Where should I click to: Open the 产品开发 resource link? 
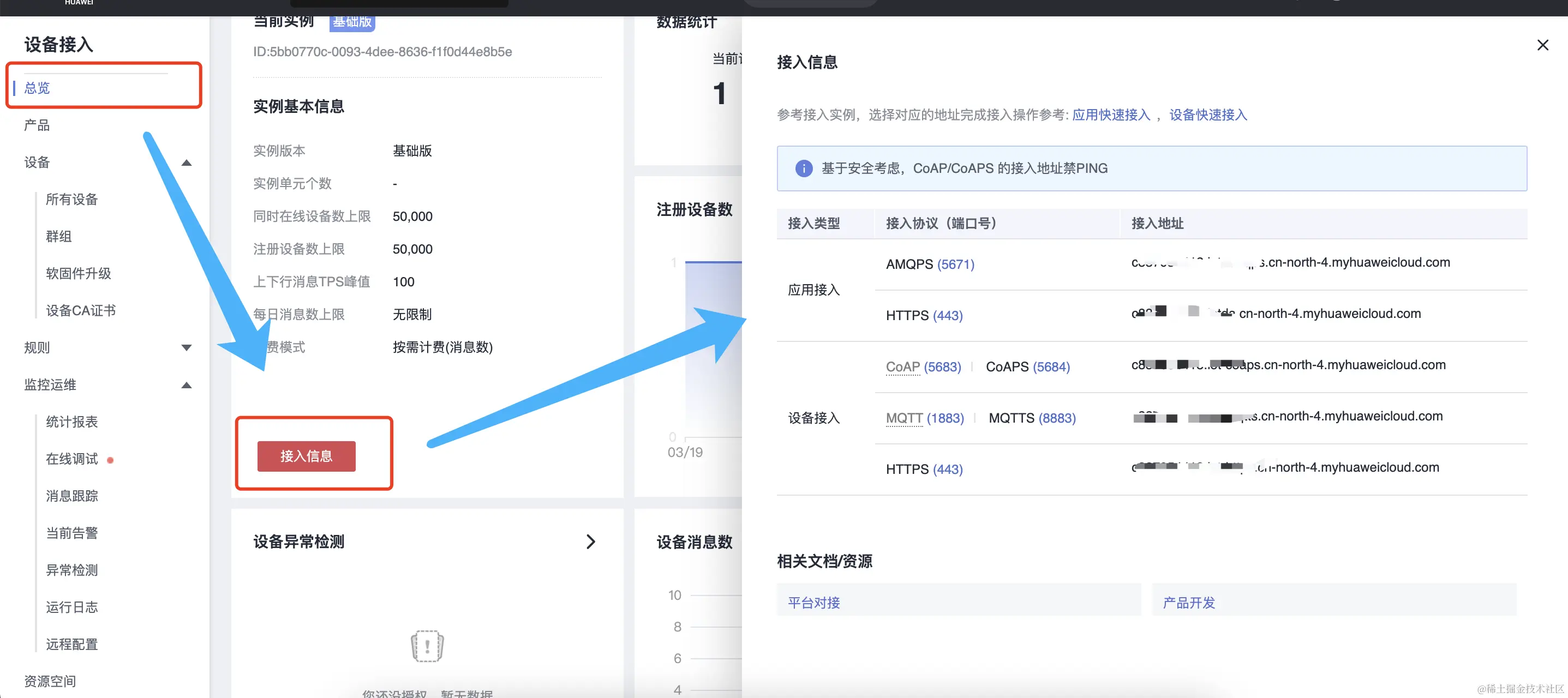coord(1188,602)
